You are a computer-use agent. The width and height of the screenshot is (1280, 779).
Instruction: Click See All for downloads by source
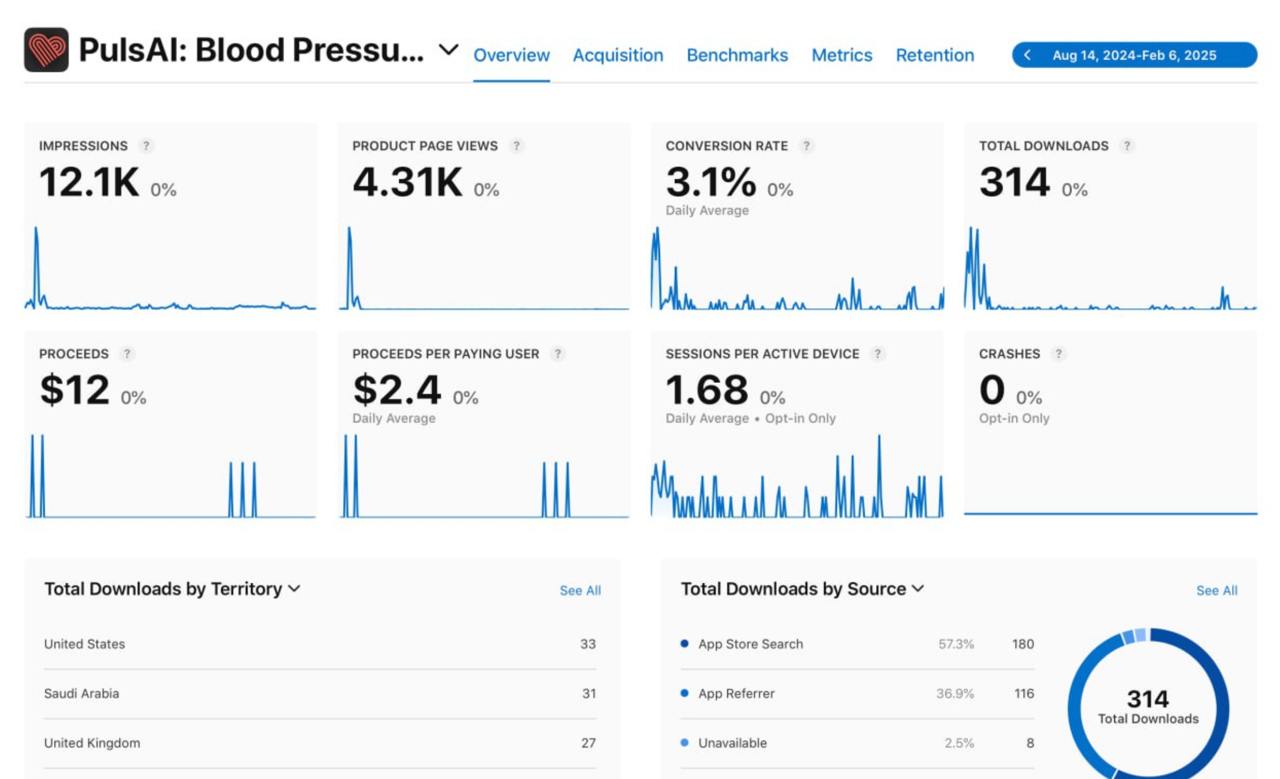click(x=1216, y=591)
